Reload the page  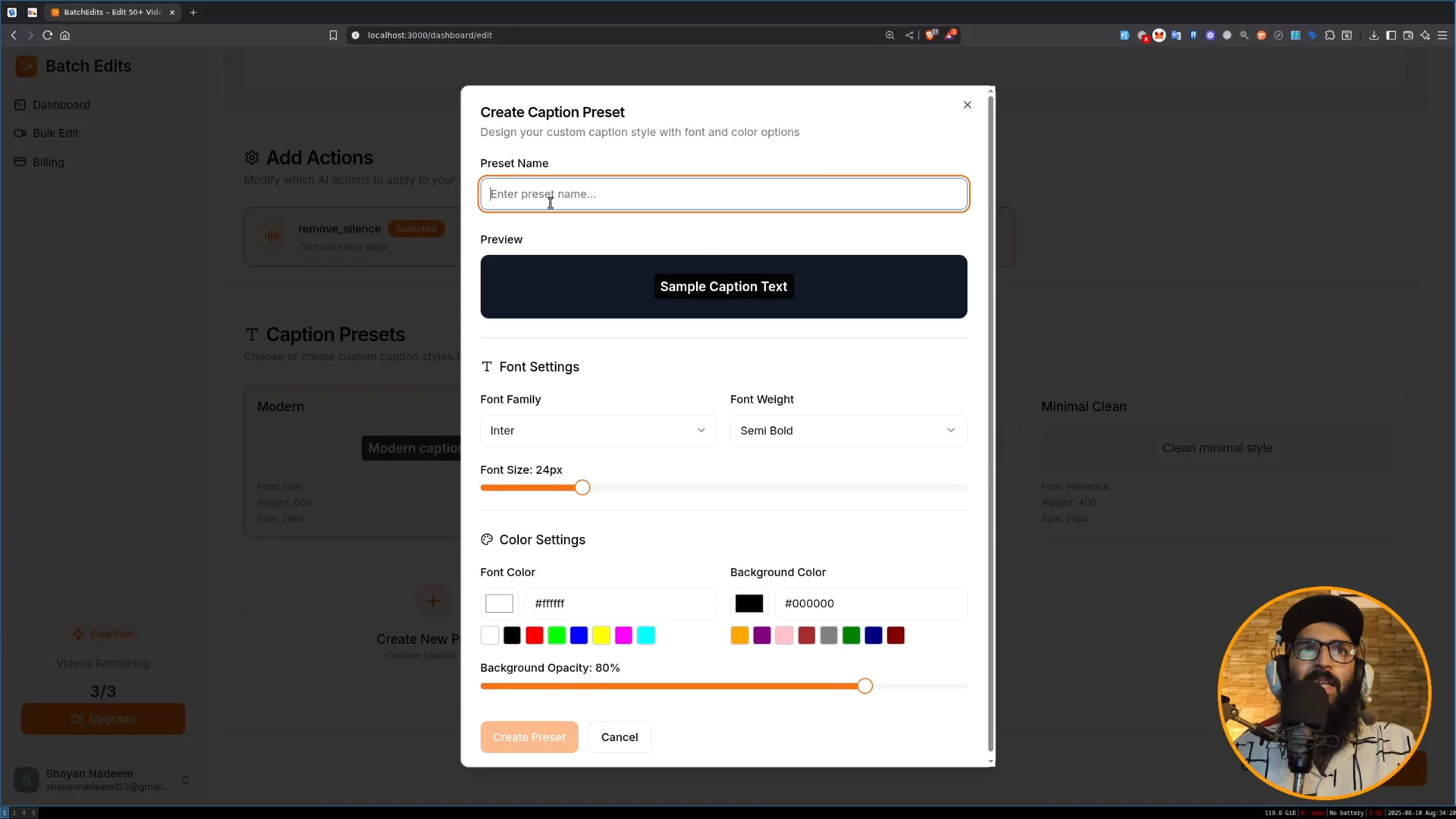click(48, 35)
